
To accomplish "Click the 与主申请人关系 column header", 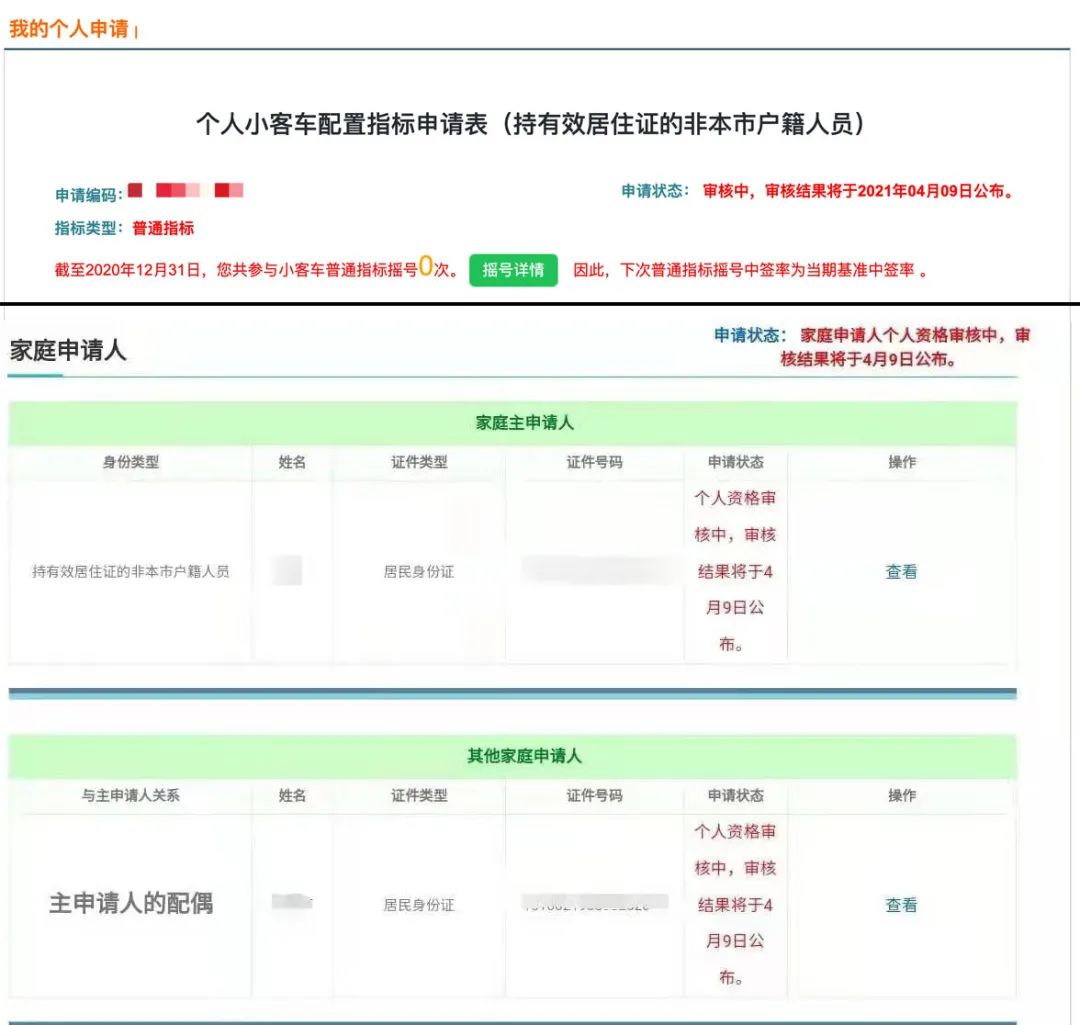I will (131, 796).
